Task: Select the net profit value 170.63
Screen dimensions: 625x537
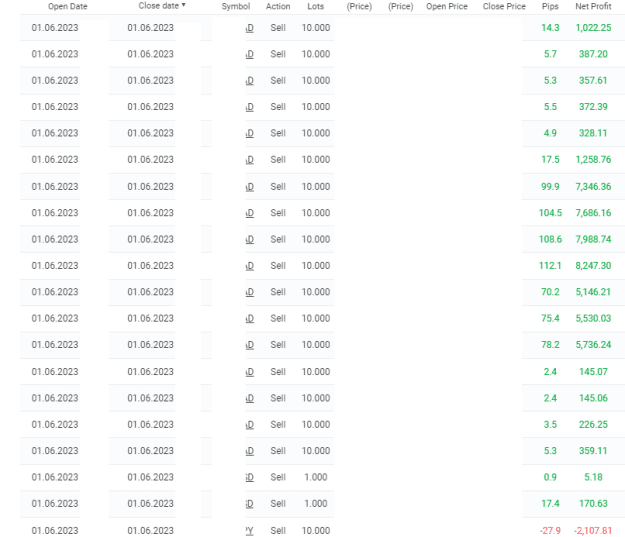Action: click(593, 504)
